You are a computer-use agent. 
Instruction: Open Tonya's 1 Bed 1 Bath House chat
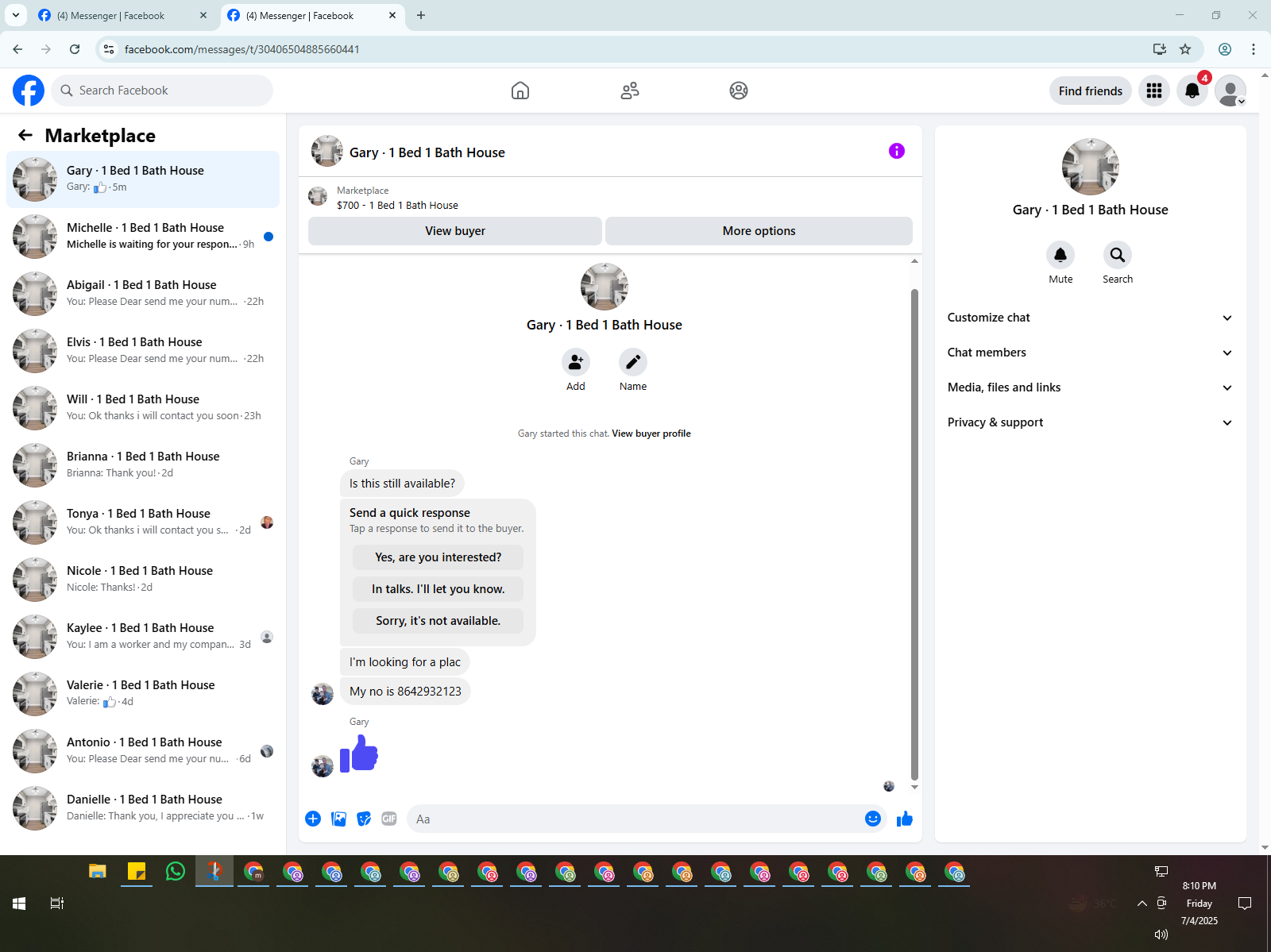(x=143, y=522)
